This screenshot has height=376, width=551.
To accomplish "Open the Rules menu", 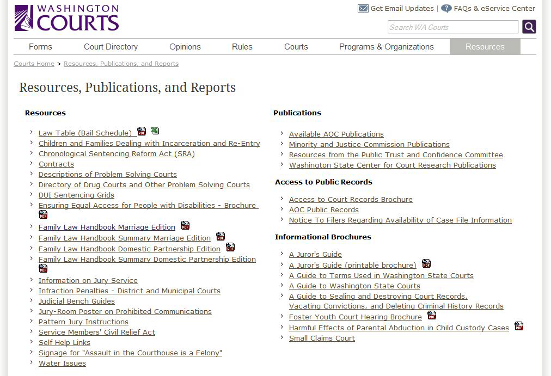I will pos(242,47).
